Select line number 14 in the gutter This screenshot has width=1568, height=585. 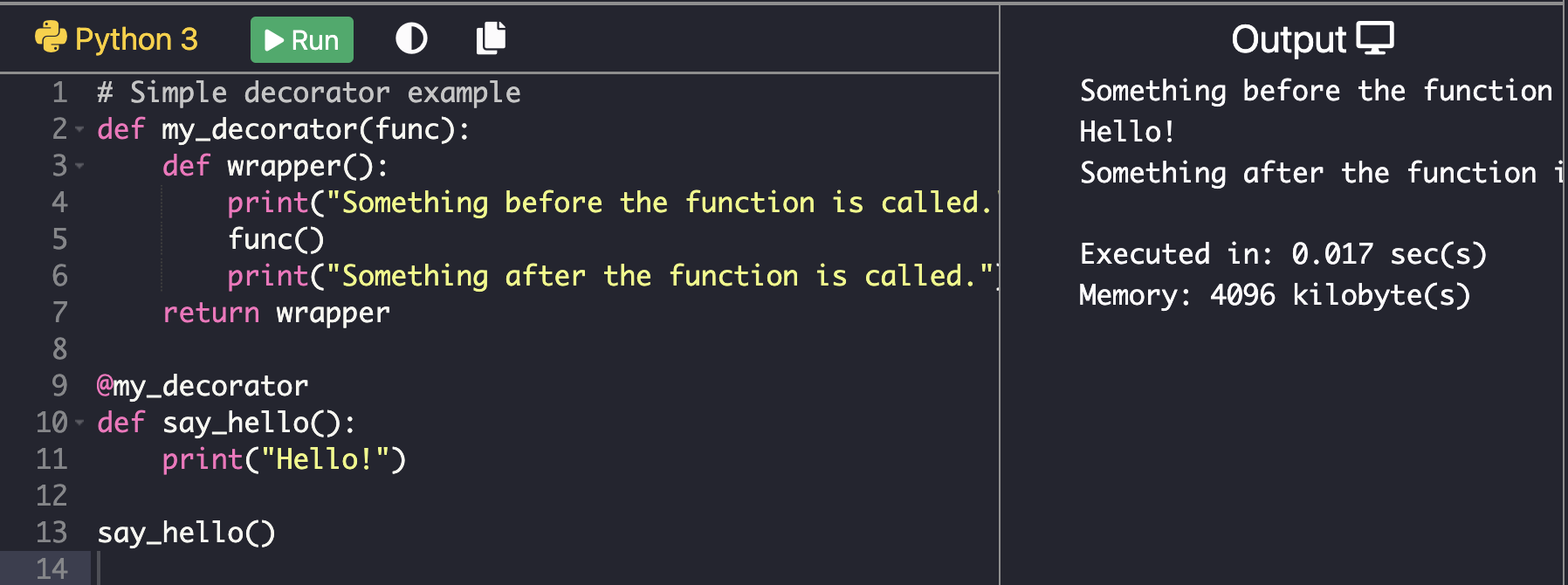point(52,568)
